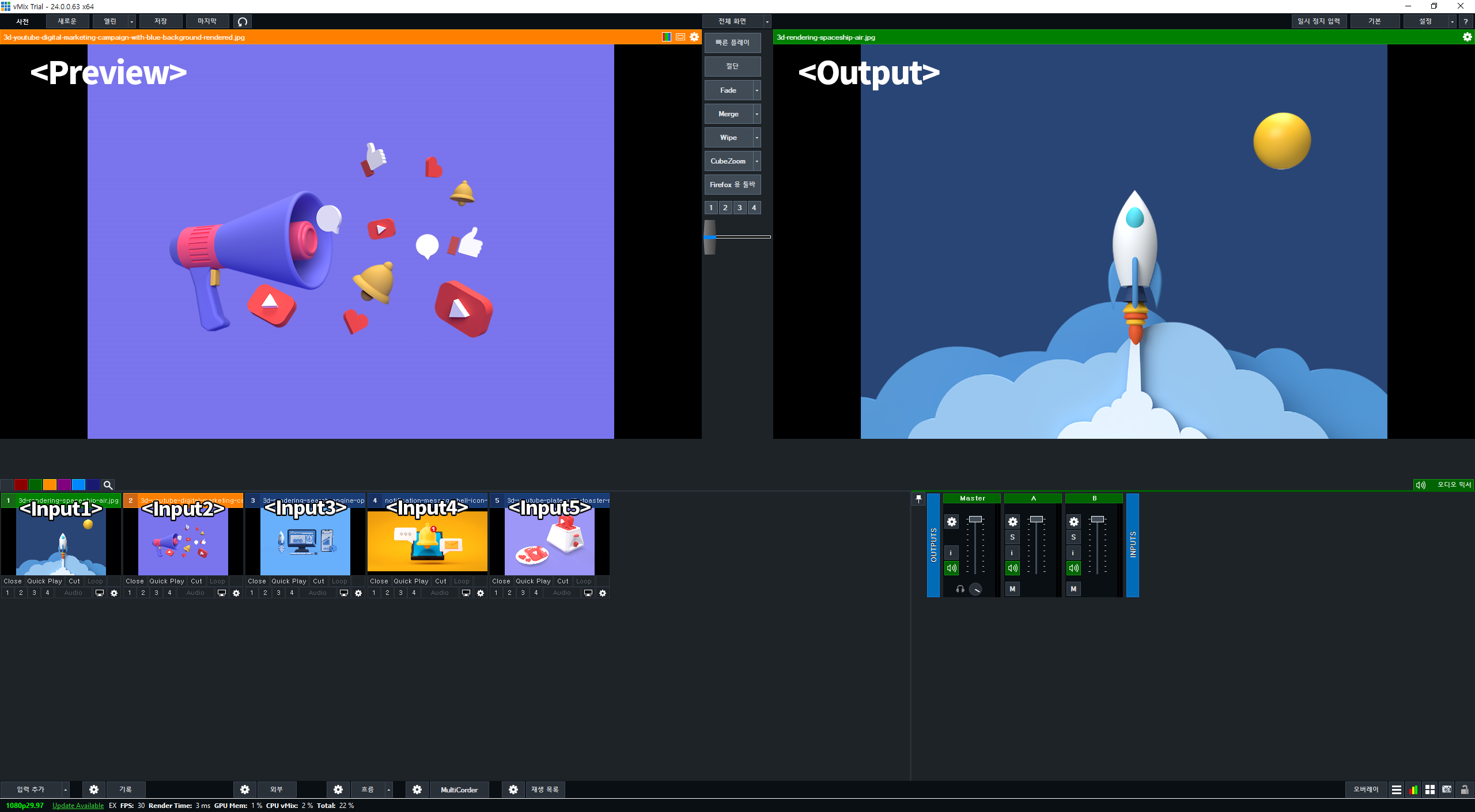Click the four-square grid layout icon
The width and height of the screenshot is (1475, 812).
coord(1430,790)
